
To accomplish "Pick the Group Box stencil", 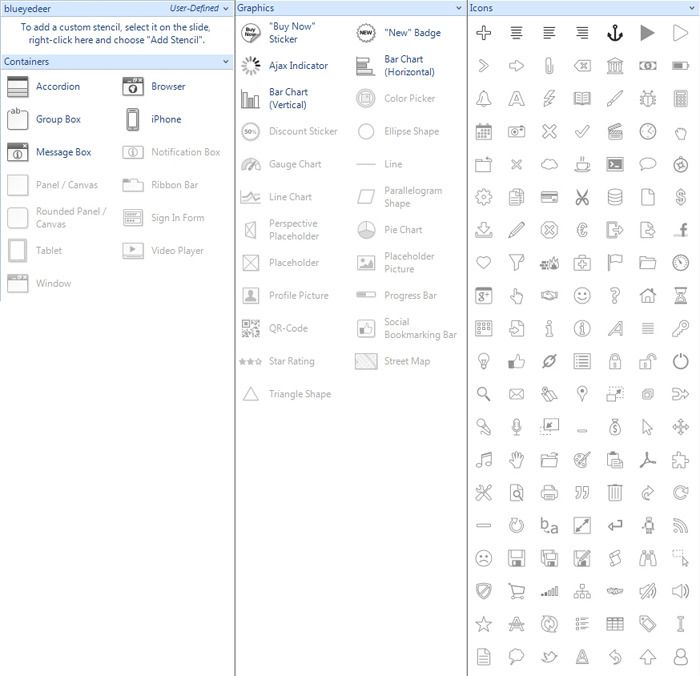I will pos(44,119).
